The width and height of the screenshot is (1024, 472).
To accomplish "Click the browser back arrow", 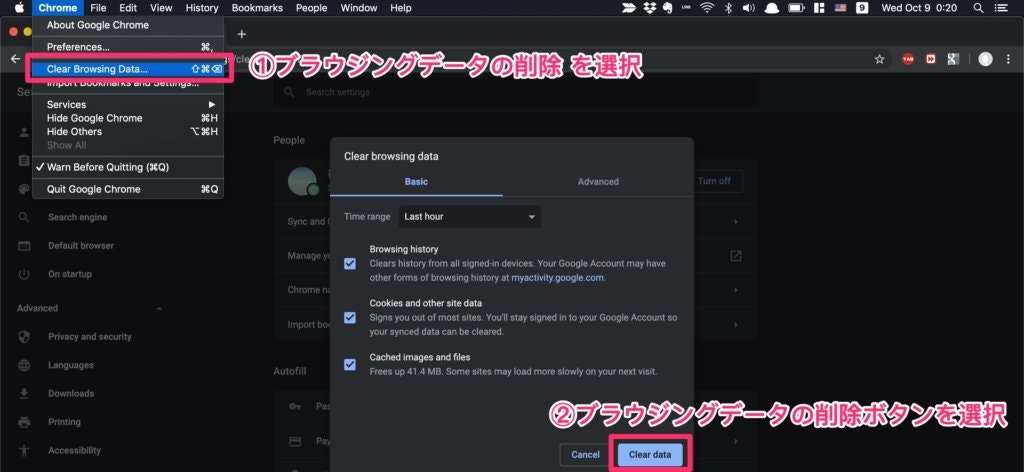I will pos(16,59).
